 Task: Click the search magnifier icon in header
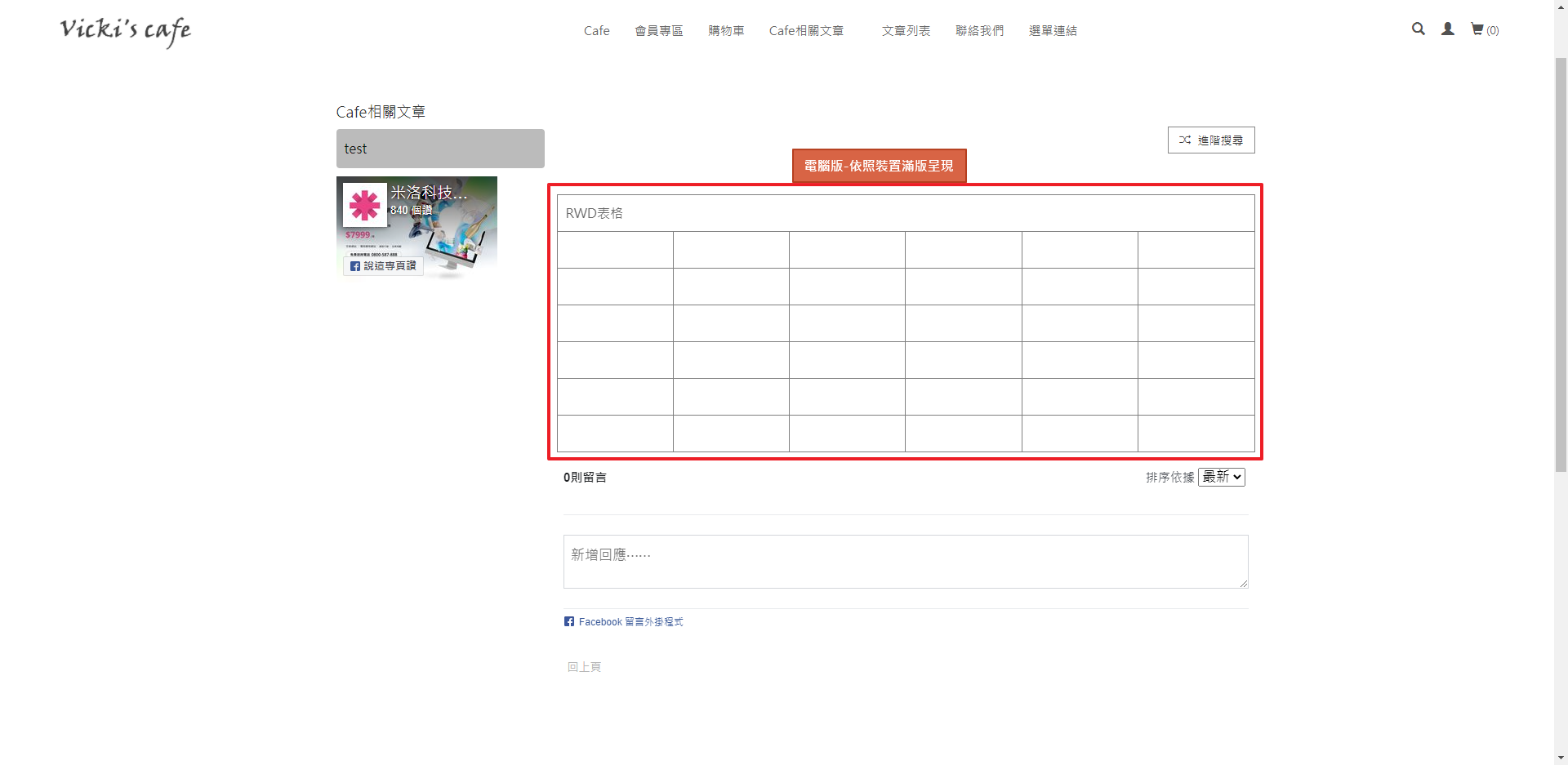[1419, 29]
